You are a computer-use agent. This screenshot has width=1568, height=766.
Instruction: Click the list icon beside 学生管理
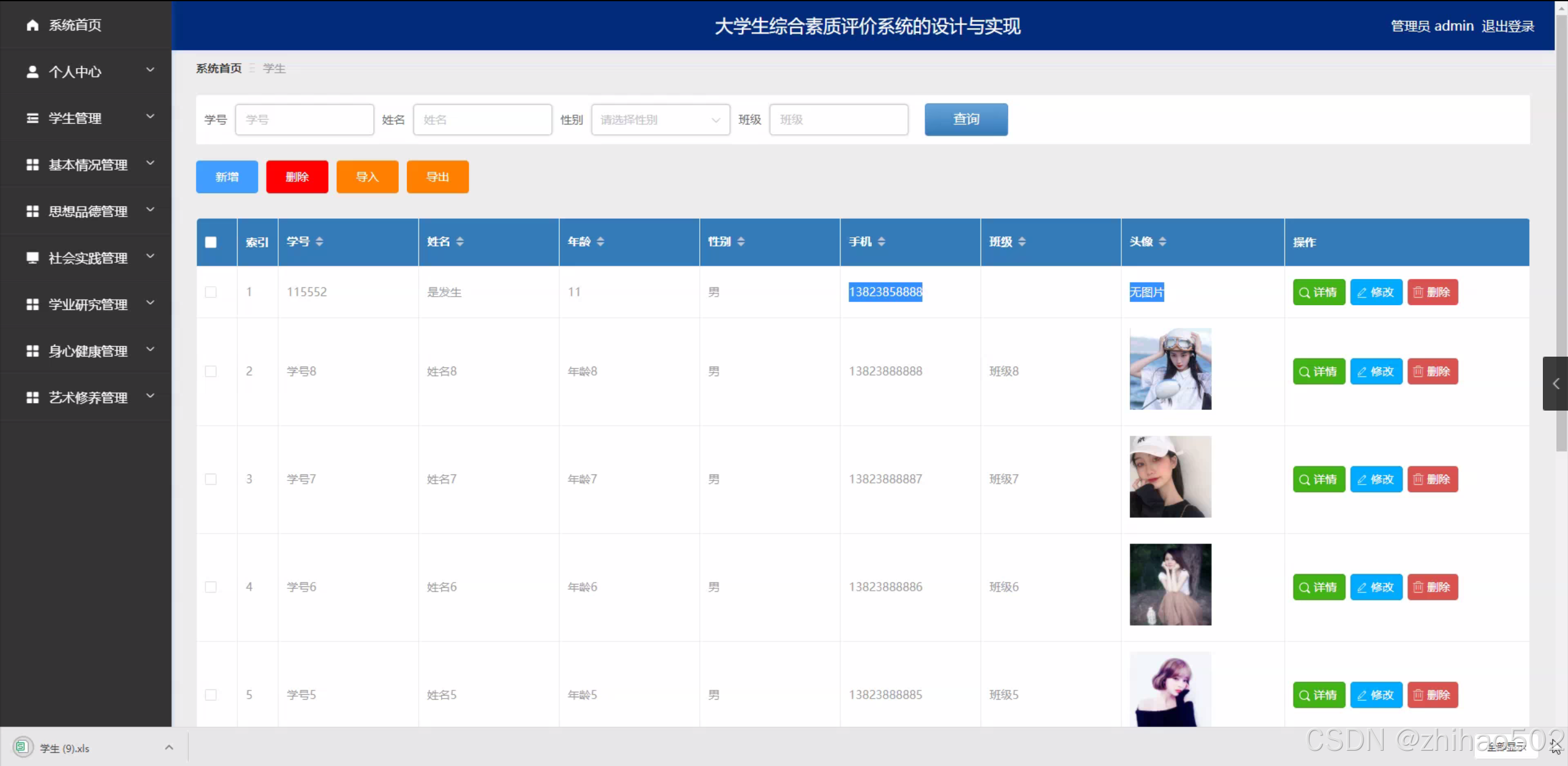point(32,118)
